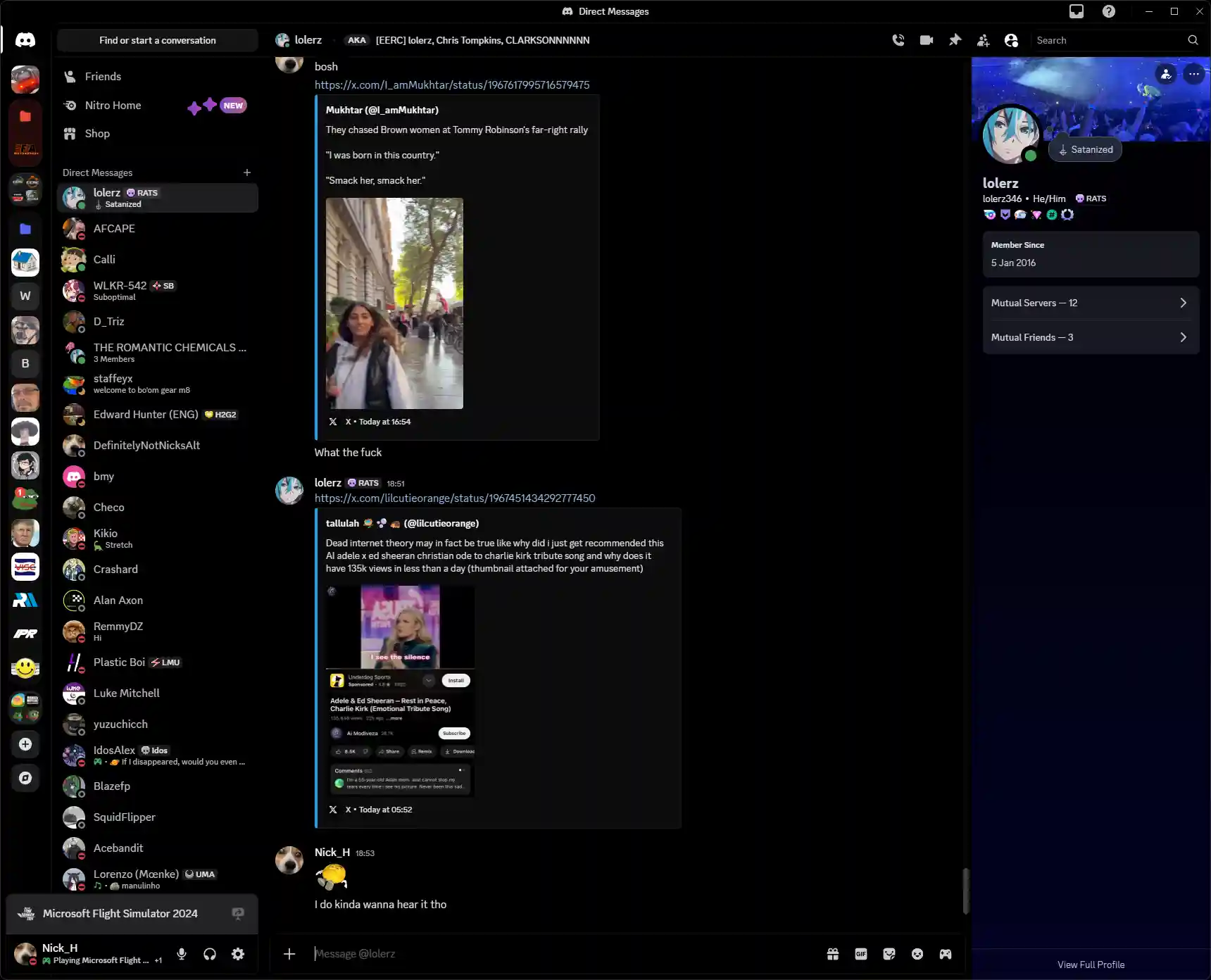Open the emoji picker
This screenshot has height=980, width=1211.
pos(917,954)
